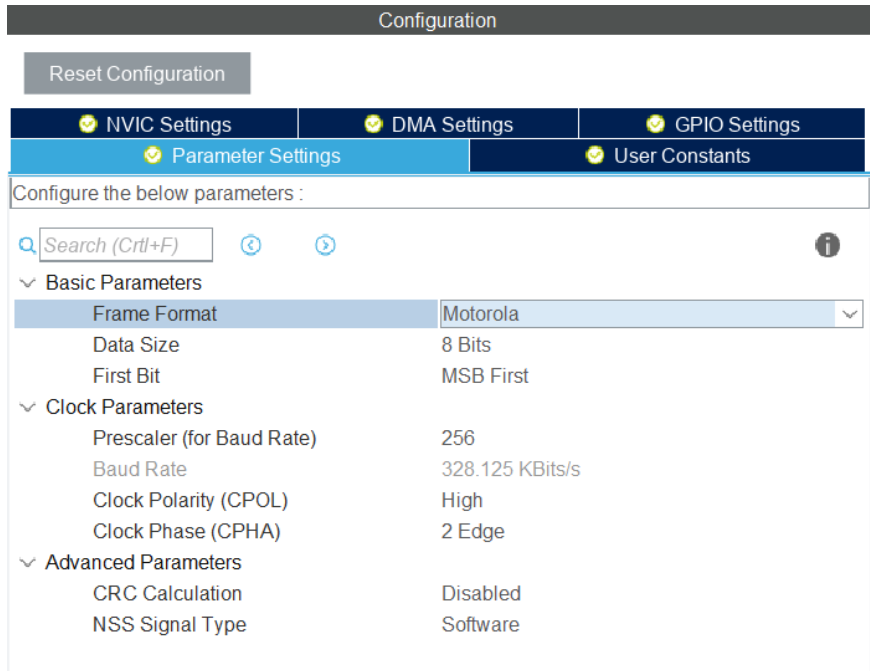The height and width of the screenshot is (671, 870).
Task: Select the Frame Format row label
Action: (x=155, y=314)
